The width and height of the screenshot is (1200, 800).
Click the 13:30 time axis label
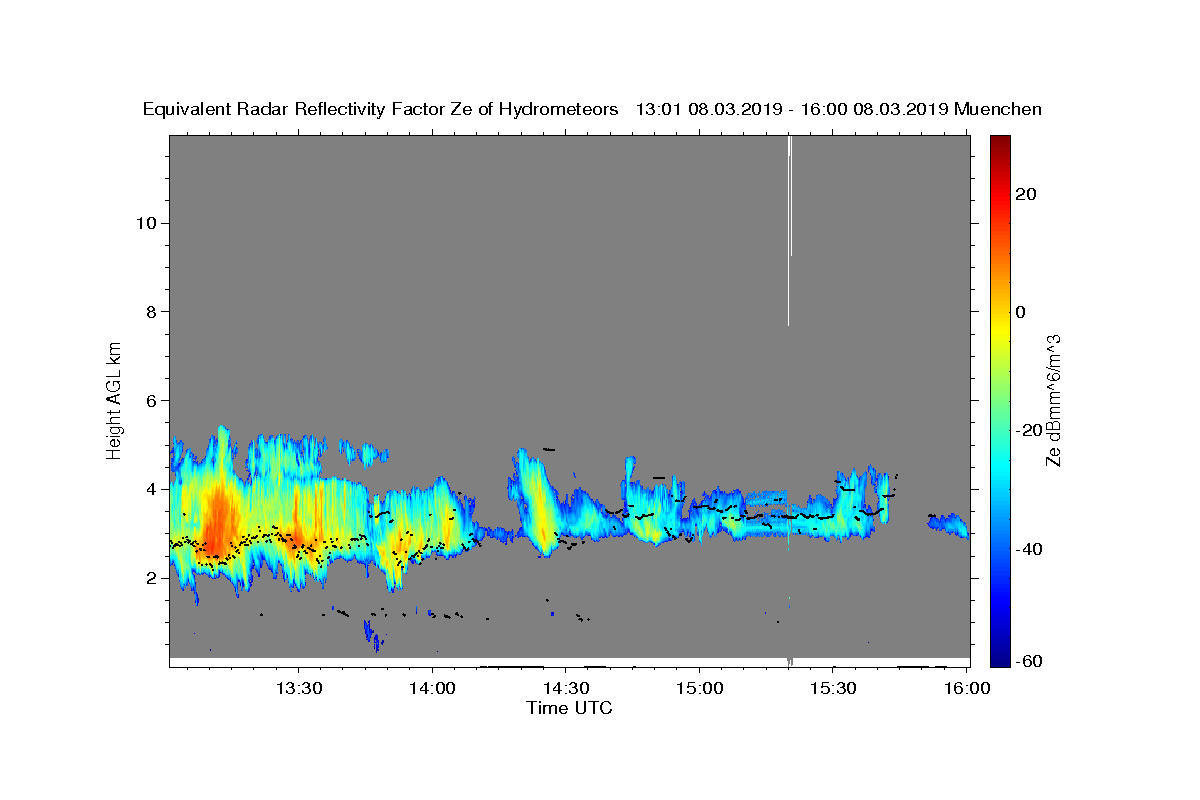point(298,689)
